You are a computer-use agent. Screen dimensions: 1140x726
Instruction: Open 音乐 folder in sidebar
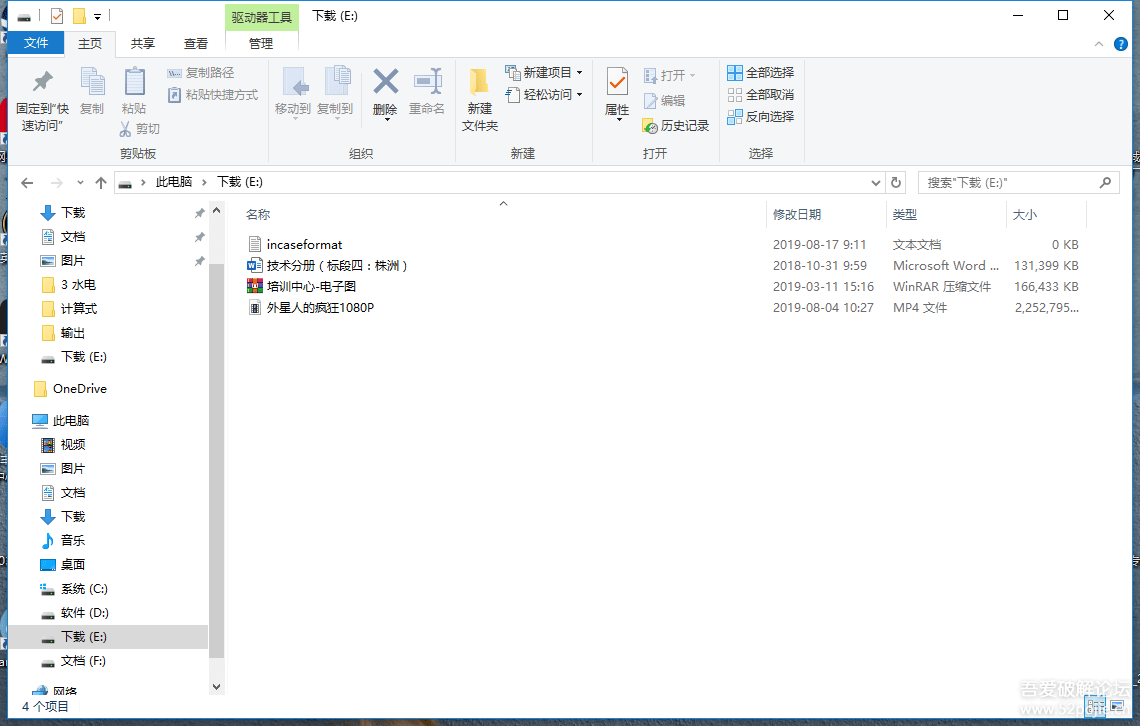click(x=63, y=541)
